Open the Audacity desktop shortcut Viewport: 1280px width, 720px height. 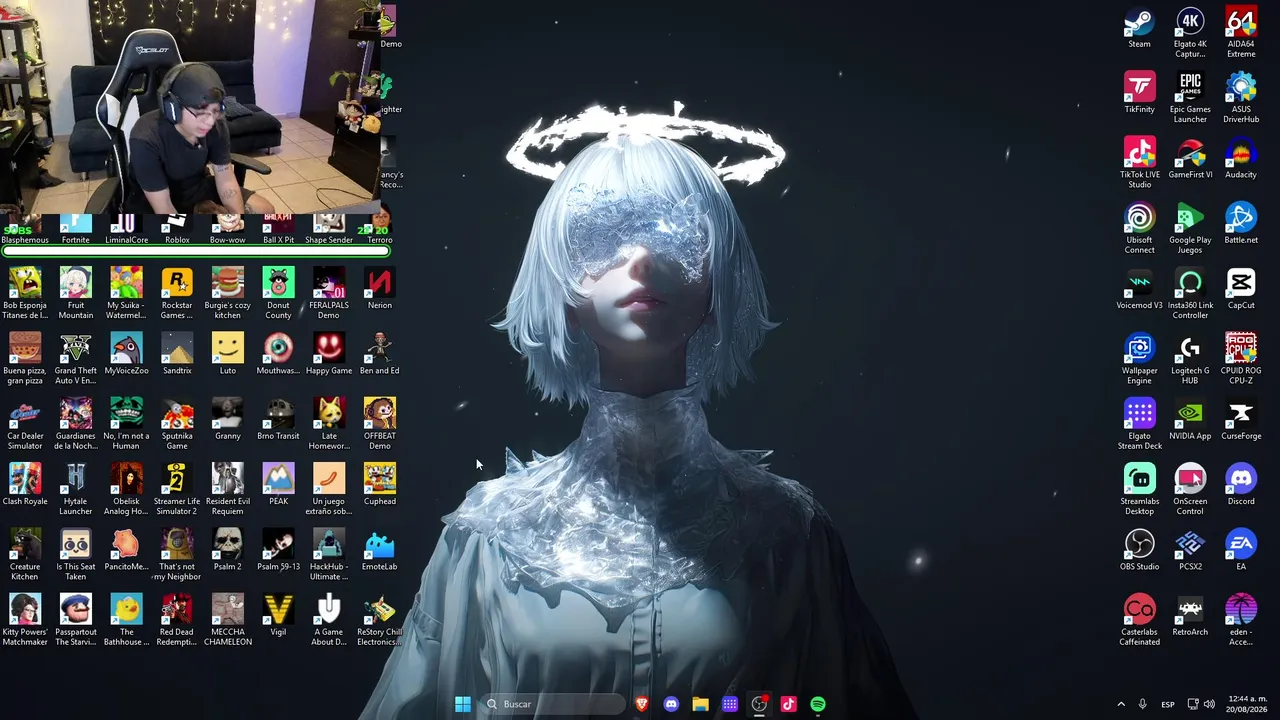[1241, 158]
